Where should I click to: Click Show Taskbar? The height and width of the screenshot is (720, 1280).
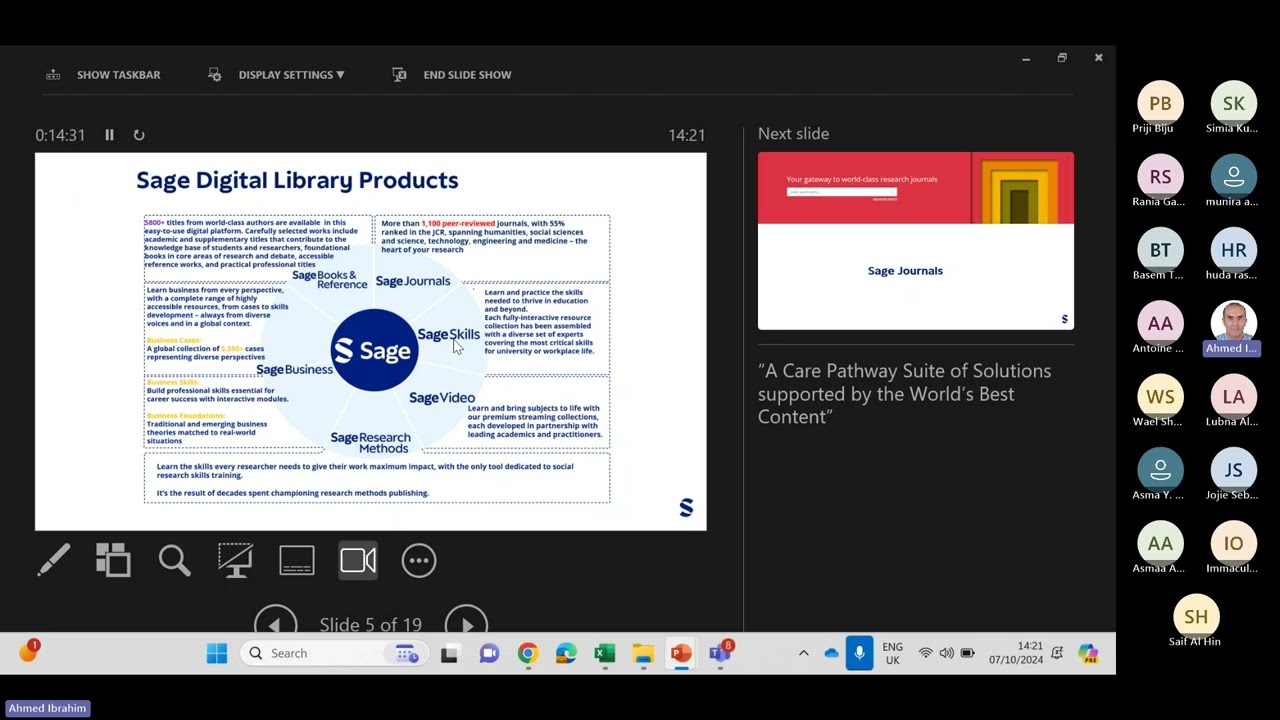pyautogui.click(x=103, y=75)
